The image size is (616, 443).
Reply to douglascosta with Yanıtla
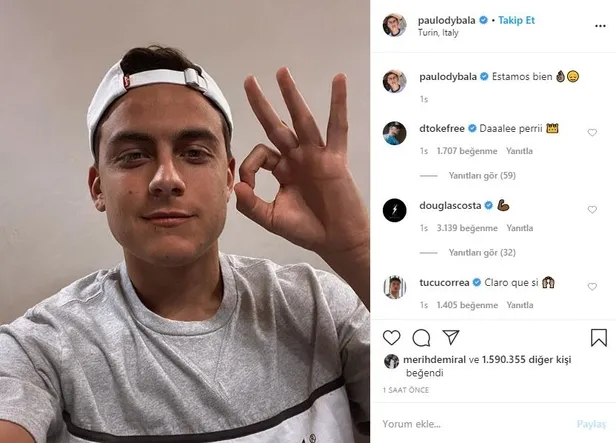click(519, 228)
